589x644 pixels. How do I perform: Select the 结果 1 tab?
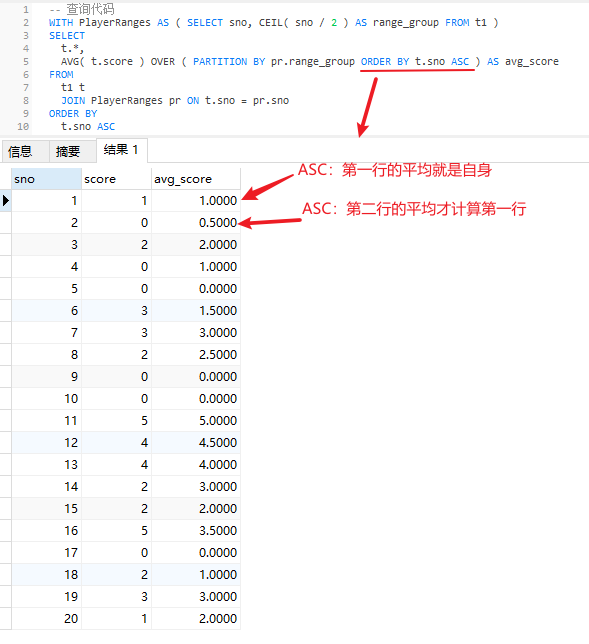pyautogui.click(x=122, y=150)
